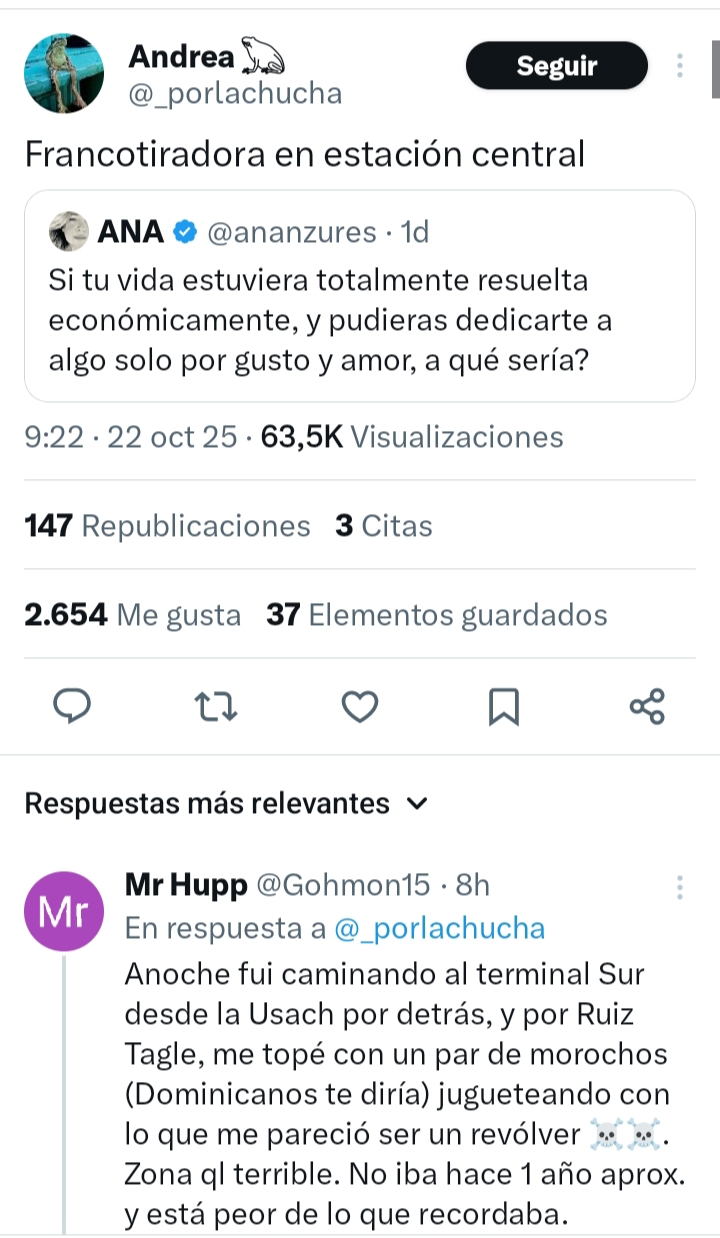Open Mr Hupp reply three-dot menu
Viewport: 720px width, 1238px height.
[680, 887]
